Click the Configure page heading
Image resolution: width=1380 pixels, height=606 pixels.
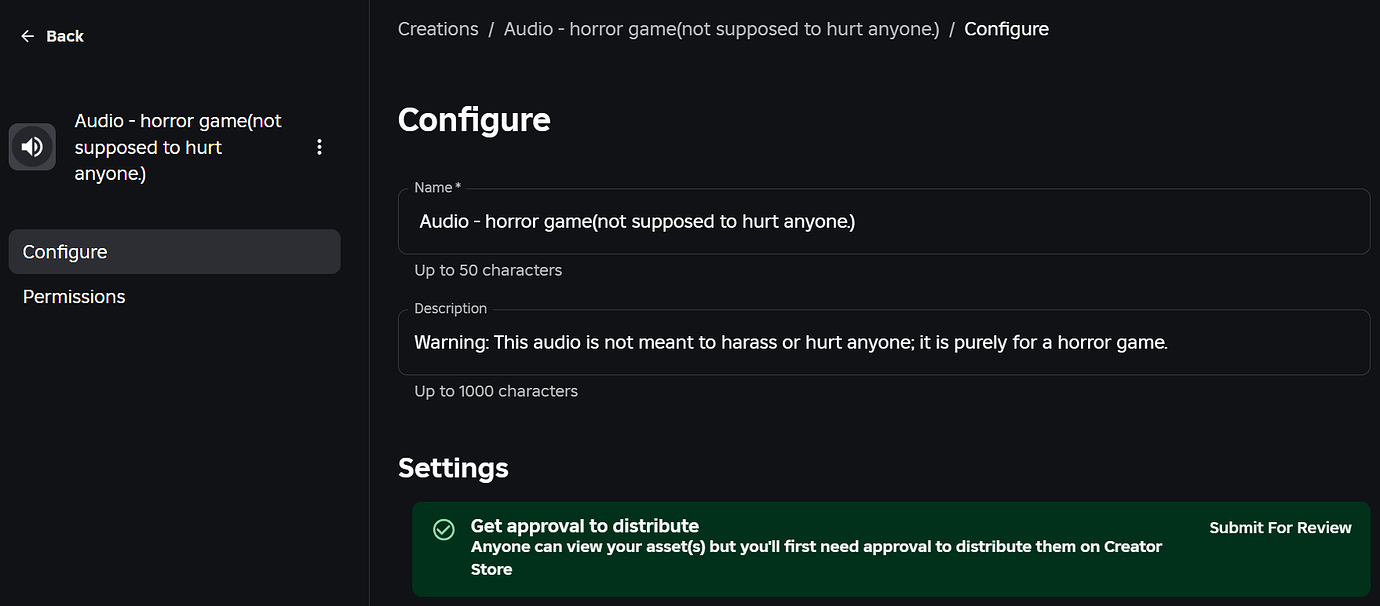(474, 119)
